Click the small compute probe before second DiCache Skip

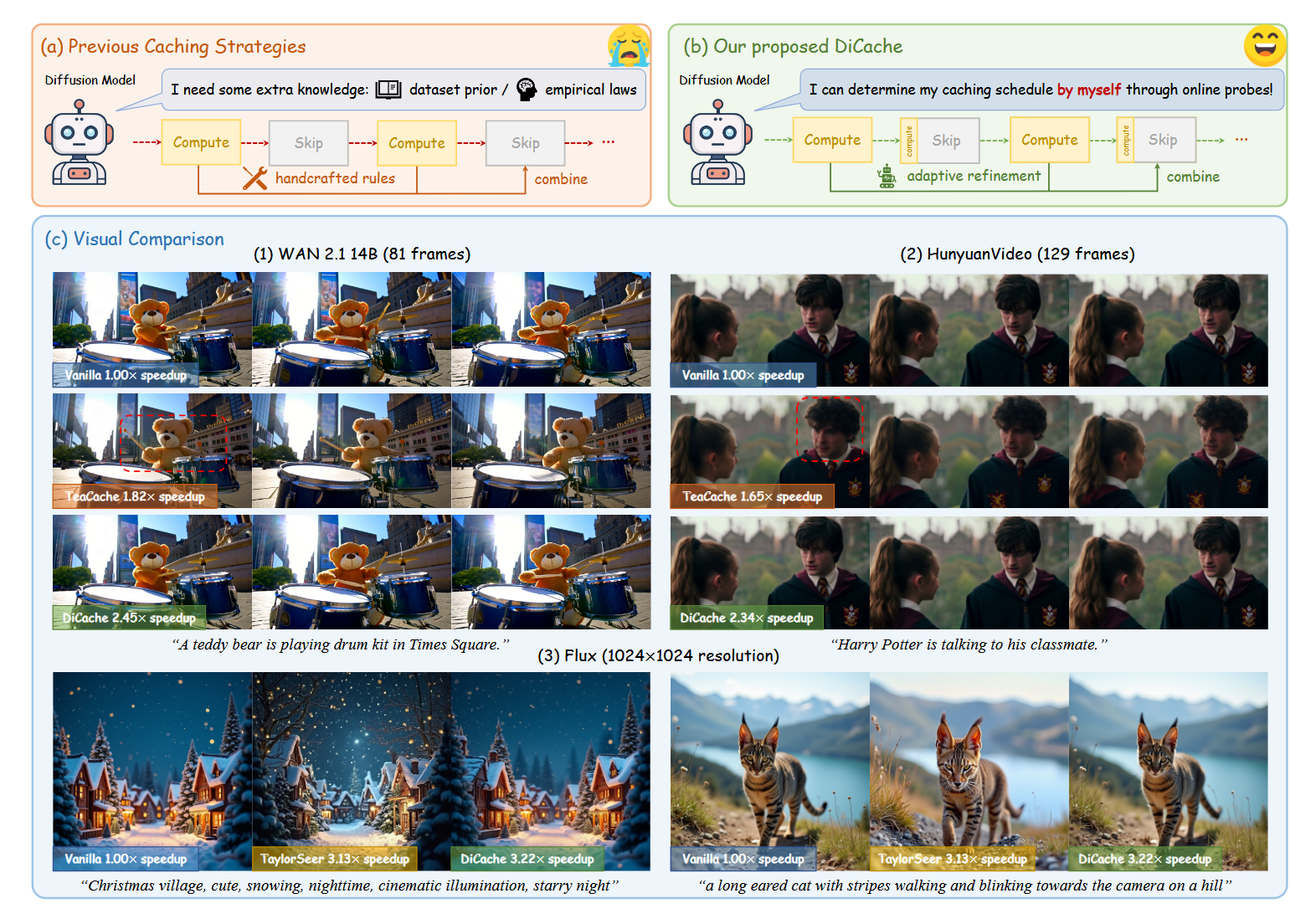coord(1125,141)
